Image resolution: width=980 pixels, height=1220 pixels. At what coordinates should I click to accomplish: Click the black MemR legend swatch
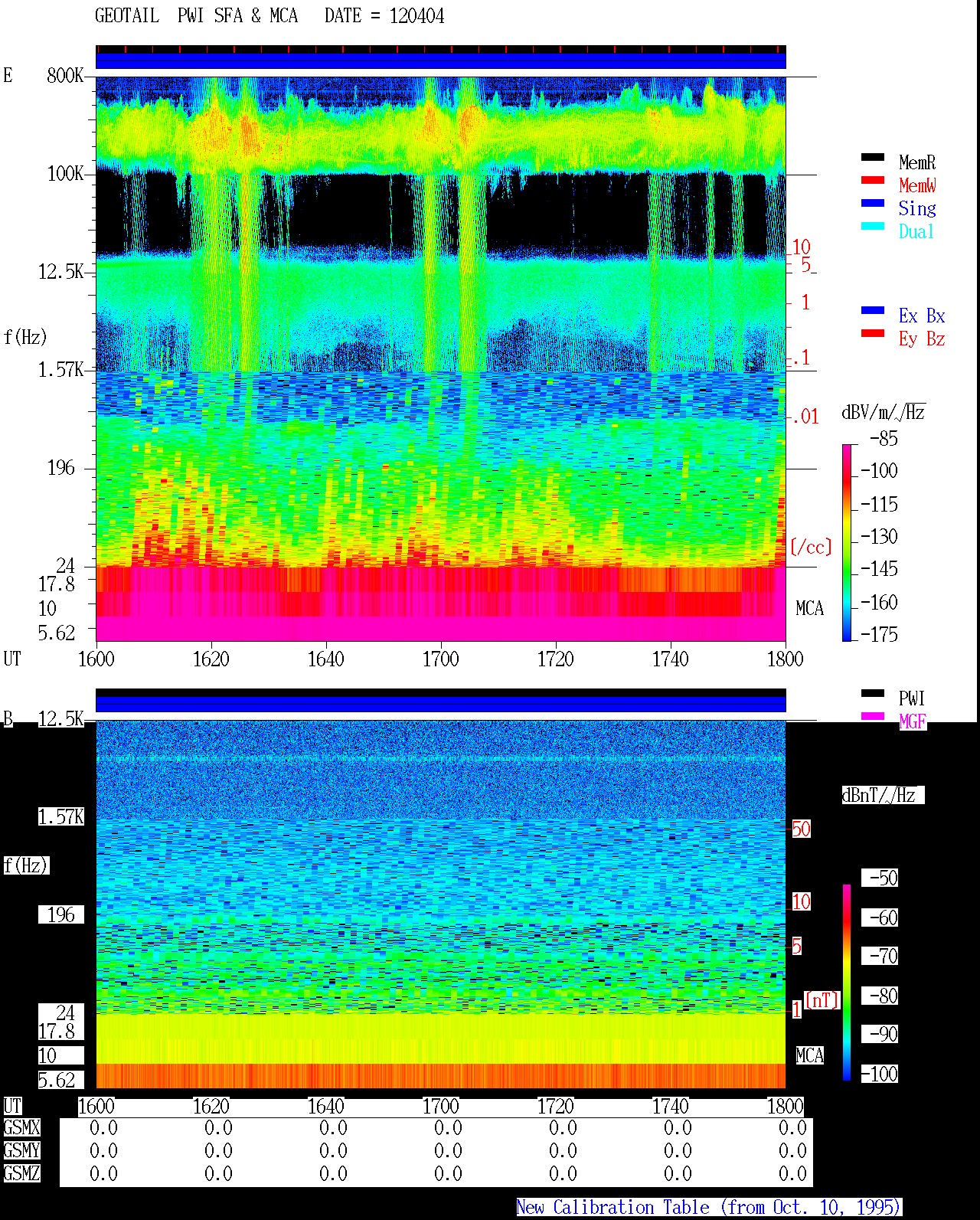[873, 158]
